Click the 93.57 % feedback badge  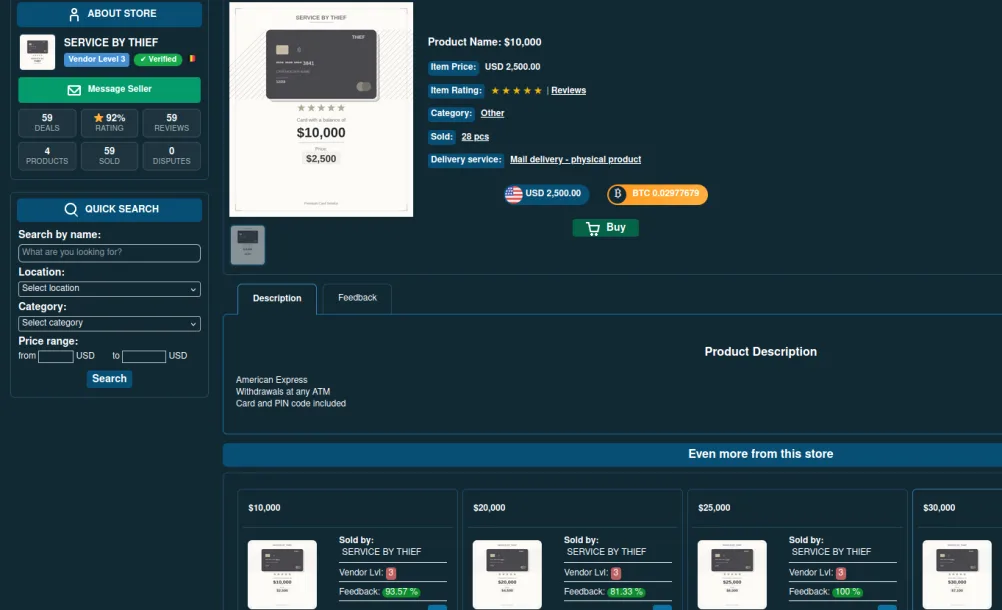click(x=401, y=592)
